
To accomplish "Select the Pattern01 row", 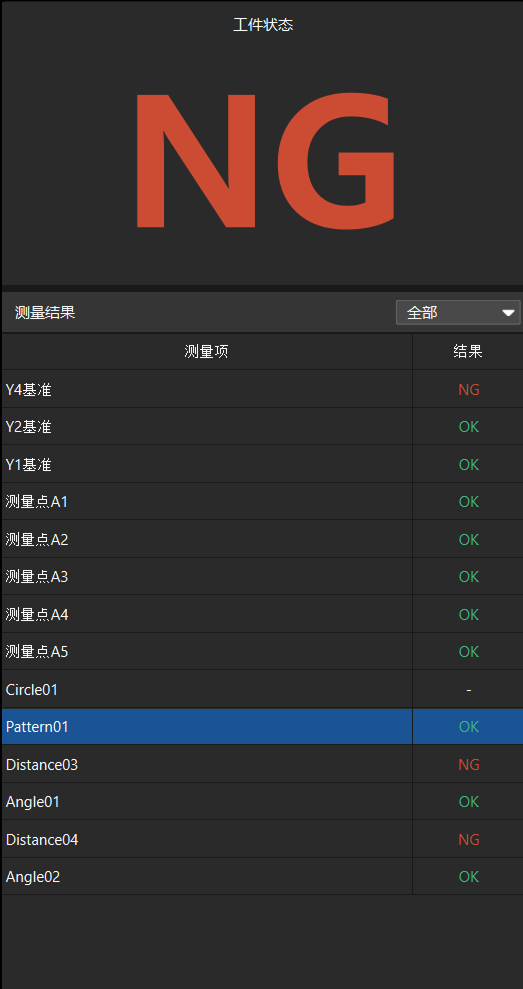I will [262, 727].
